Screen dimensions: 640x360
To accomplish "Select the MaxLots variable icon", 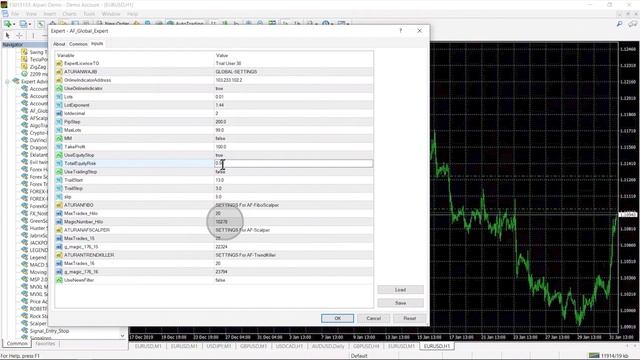I will point(59,130).
